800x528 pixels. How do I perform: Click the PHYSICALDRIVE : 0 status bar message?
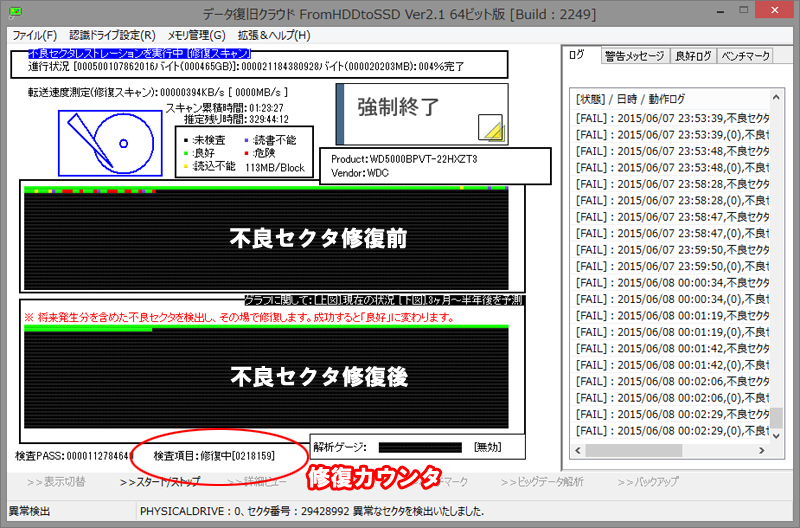[x=312, y=511]
